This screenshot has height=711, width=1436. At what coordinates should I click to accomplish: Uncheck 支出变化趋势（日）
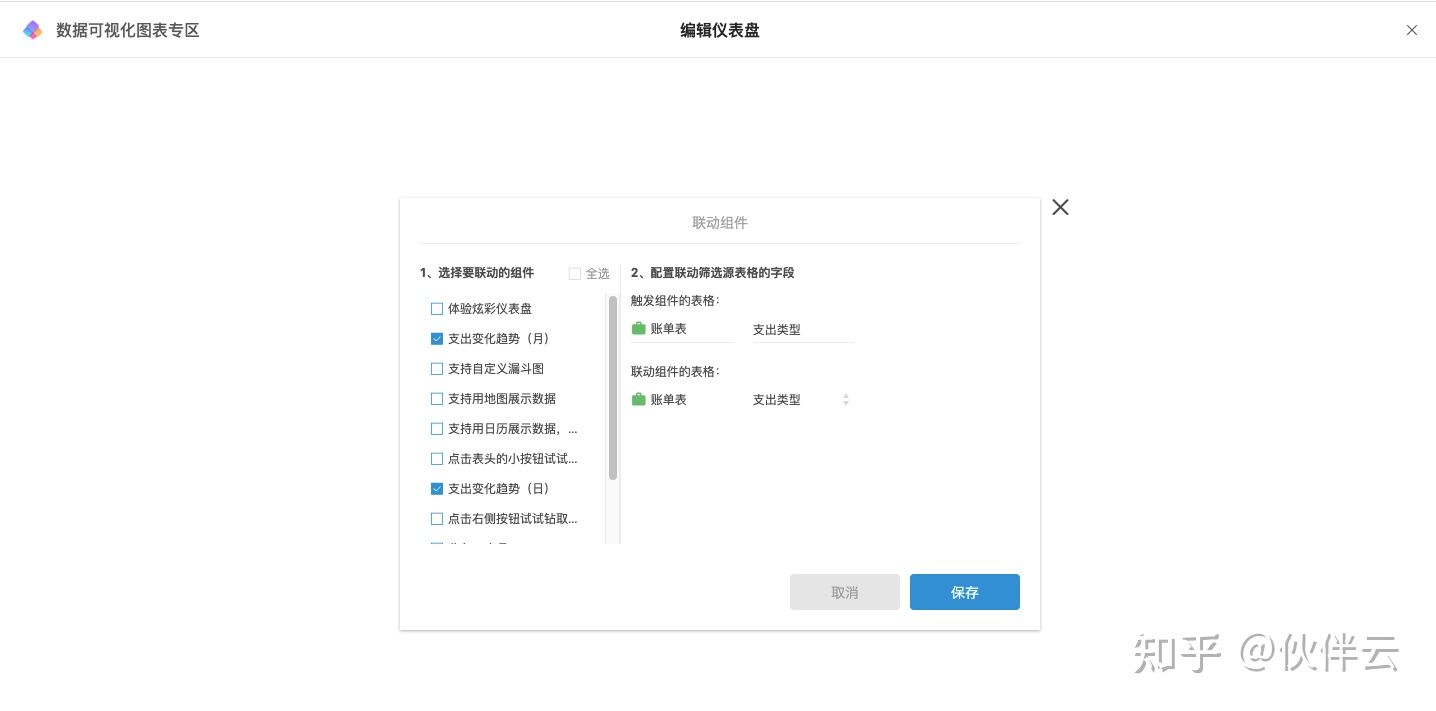437,489
